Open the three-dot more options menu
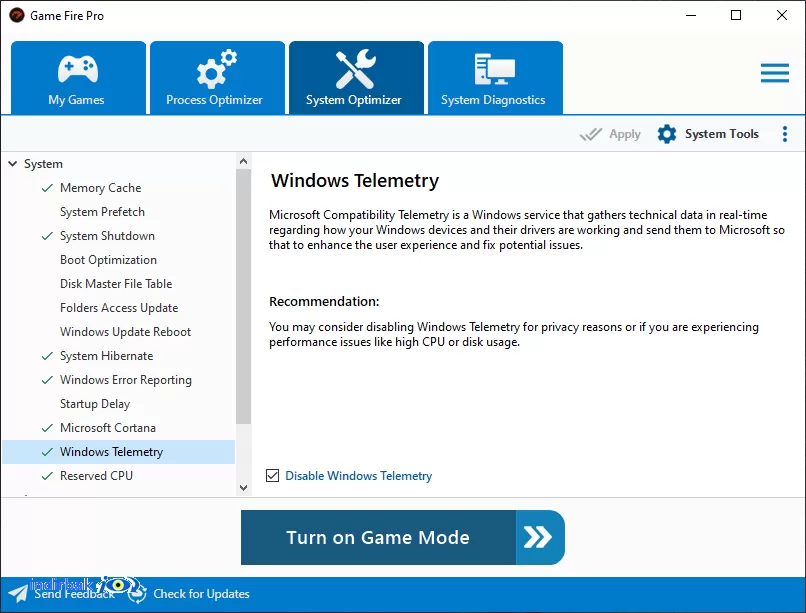 pos(784,134)
